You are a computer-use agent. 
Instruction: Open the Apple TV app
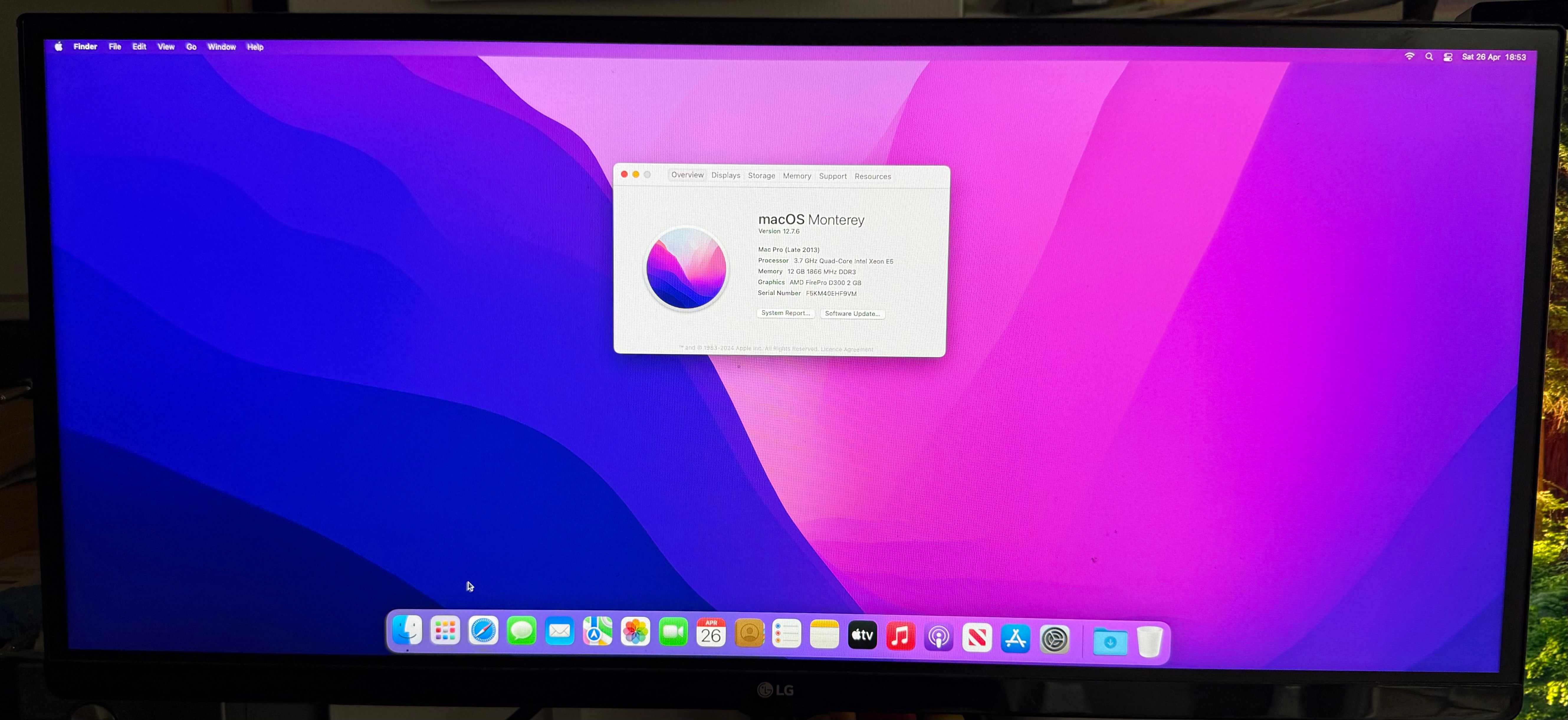coord(863,635)
